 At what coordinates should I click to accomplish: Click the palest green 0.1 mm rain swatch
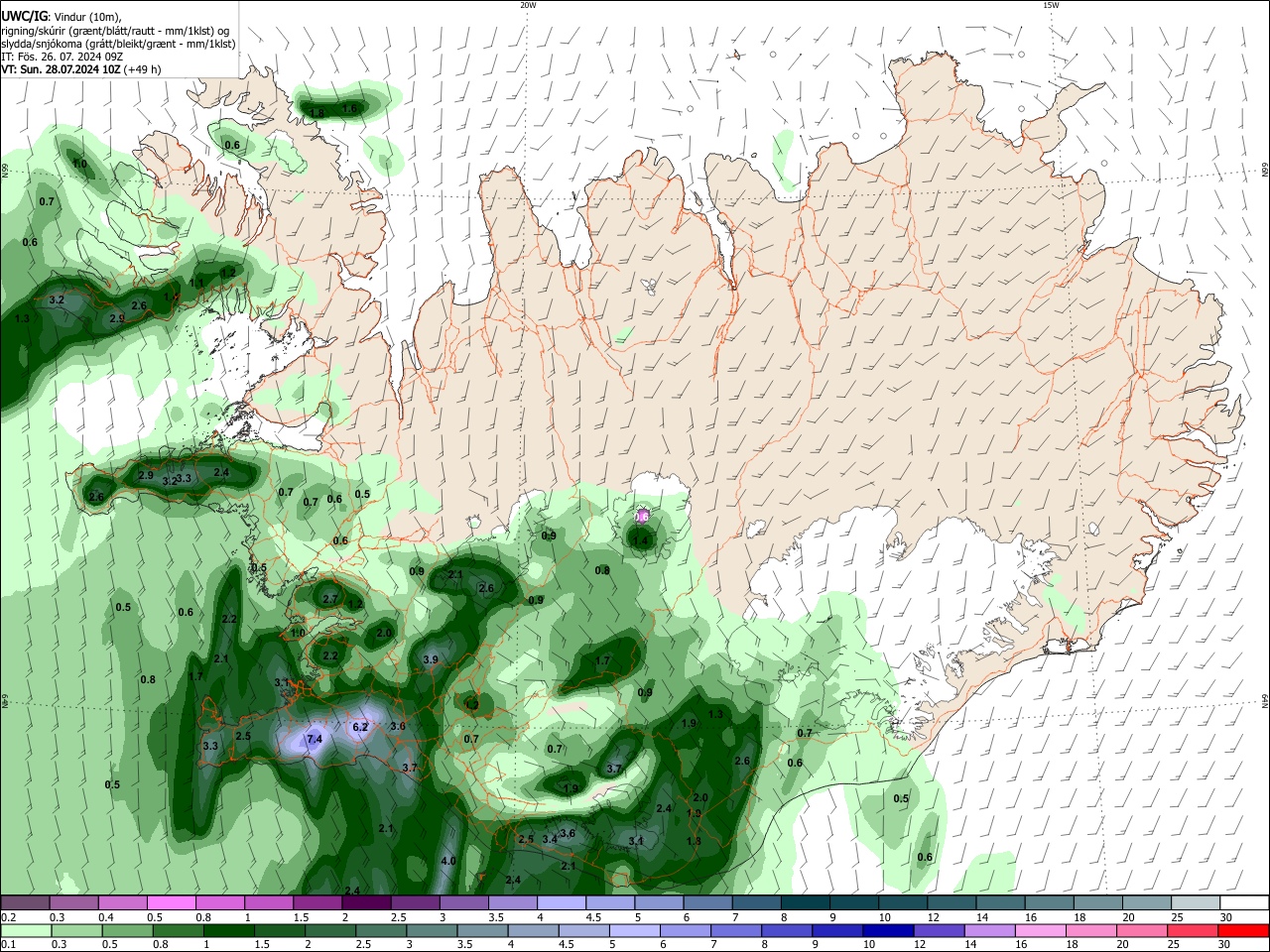25,930
